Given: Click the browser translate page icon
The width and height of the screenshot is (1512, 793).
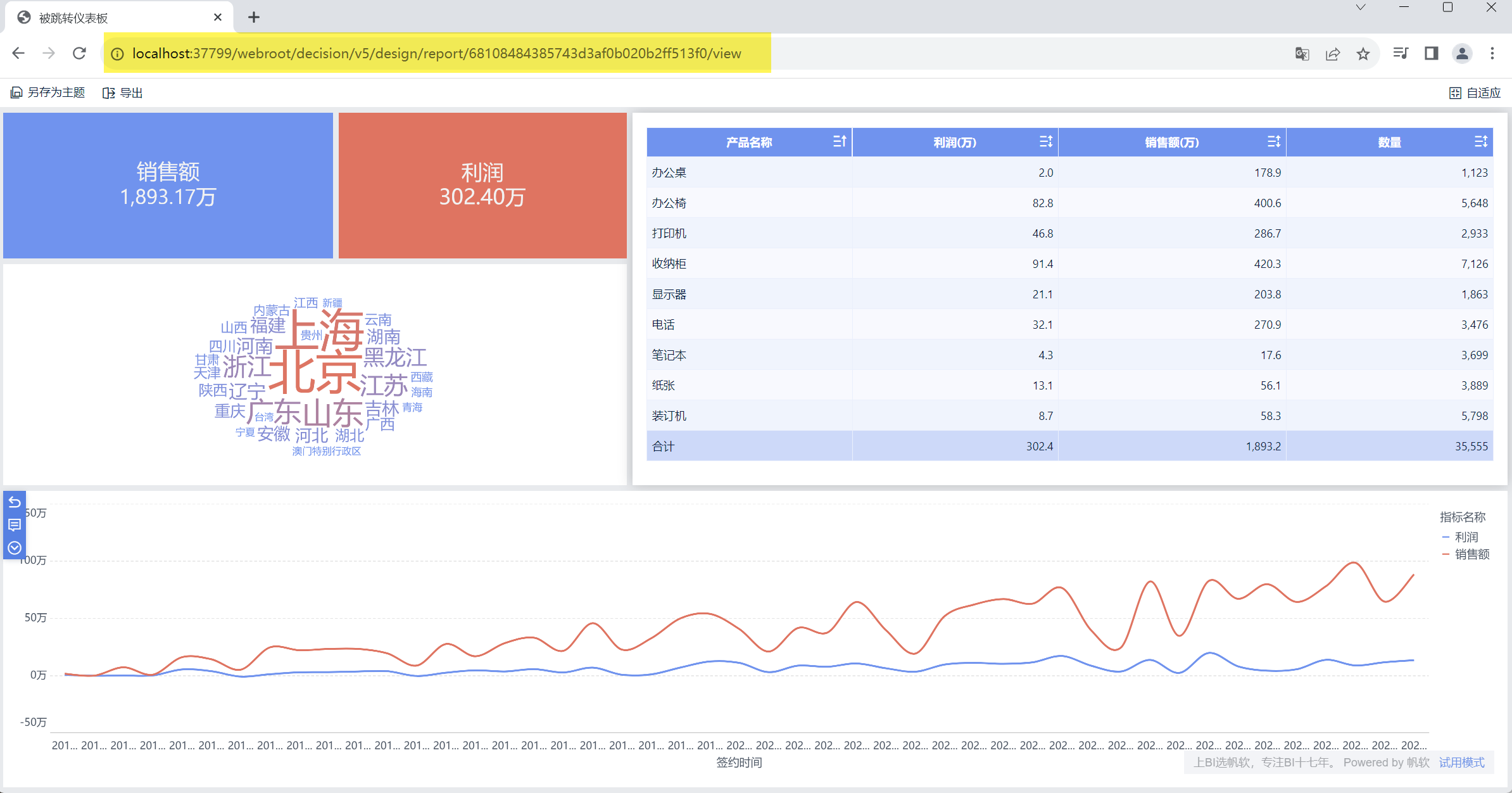Looking at the screenshot, I should (1302, 54).
